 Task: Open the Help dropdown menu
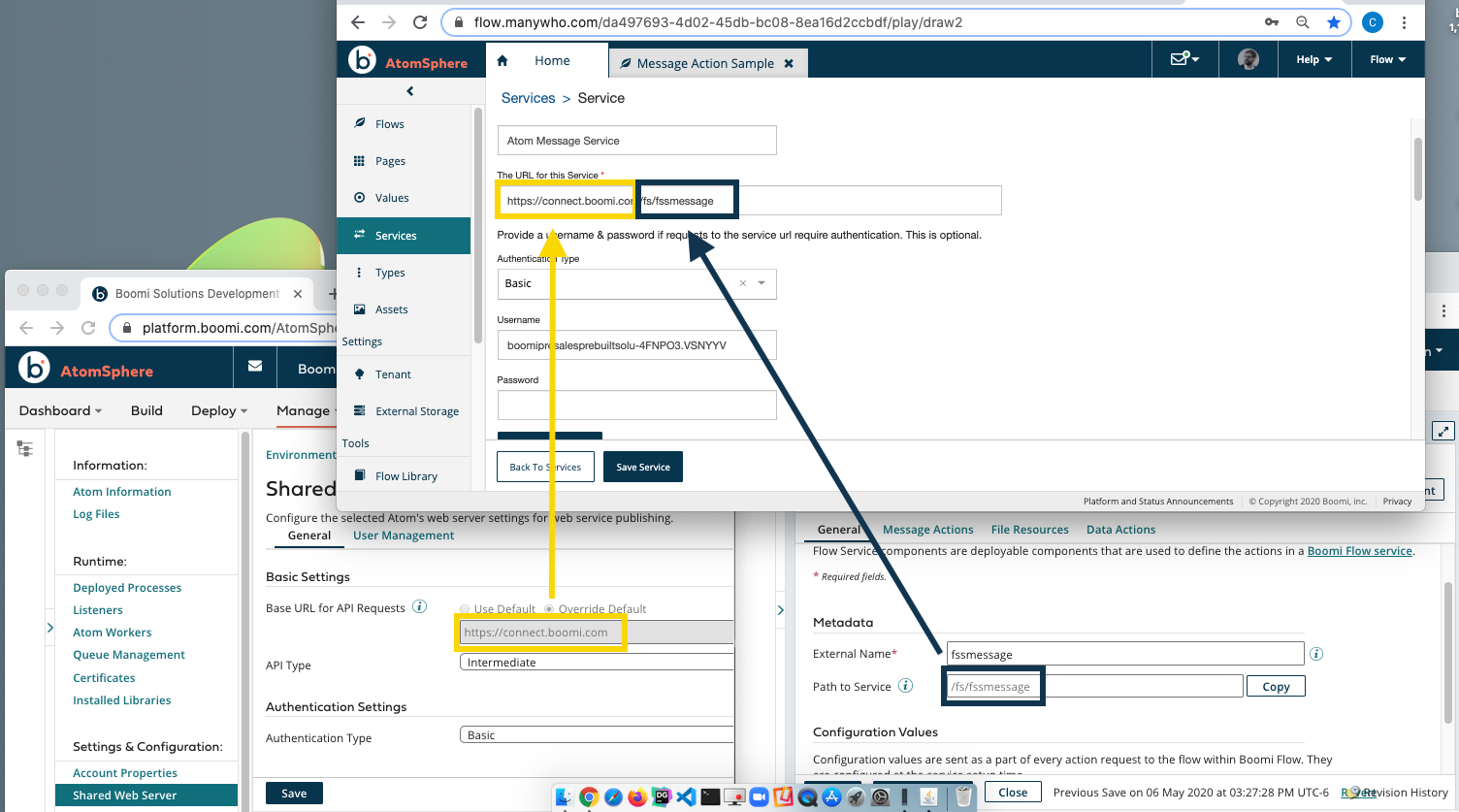point(1313,59)
